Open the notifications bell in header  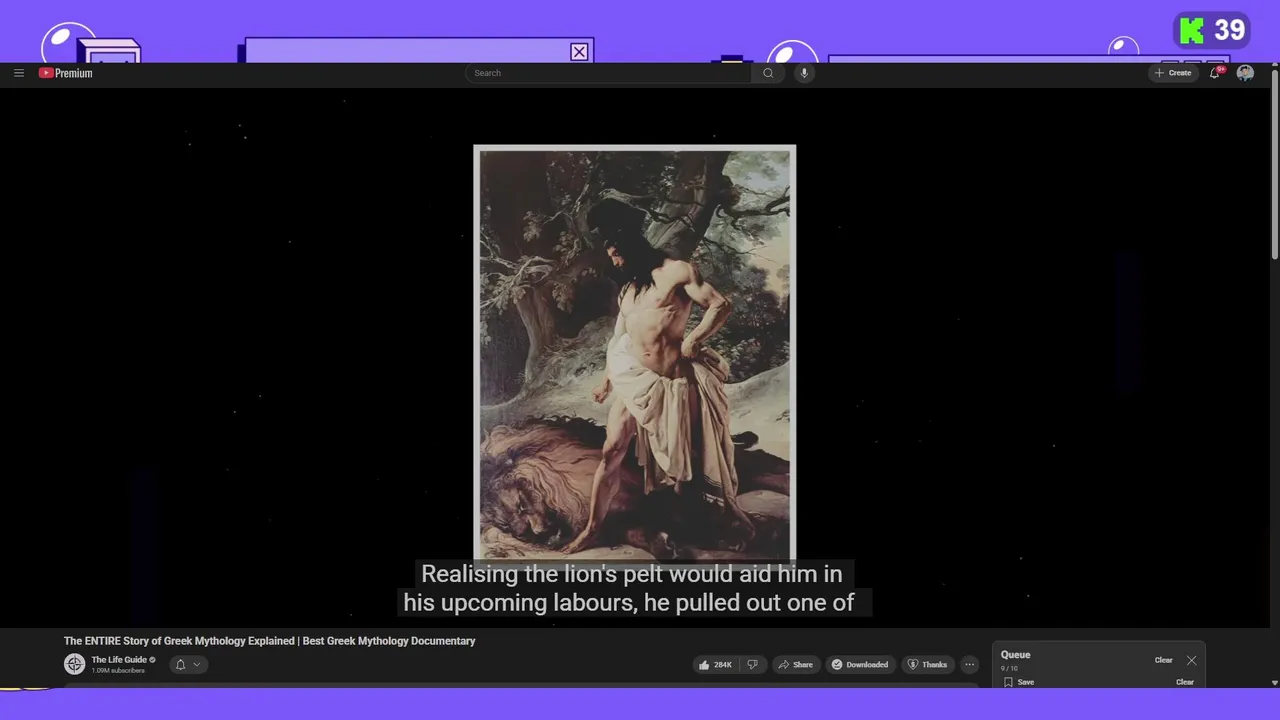1215,73
